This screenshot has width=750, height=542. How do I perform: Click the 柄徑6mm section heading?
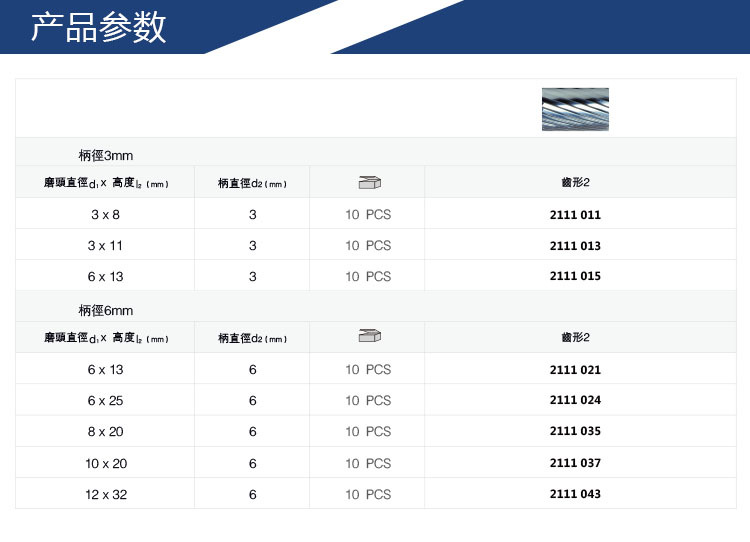106,310
